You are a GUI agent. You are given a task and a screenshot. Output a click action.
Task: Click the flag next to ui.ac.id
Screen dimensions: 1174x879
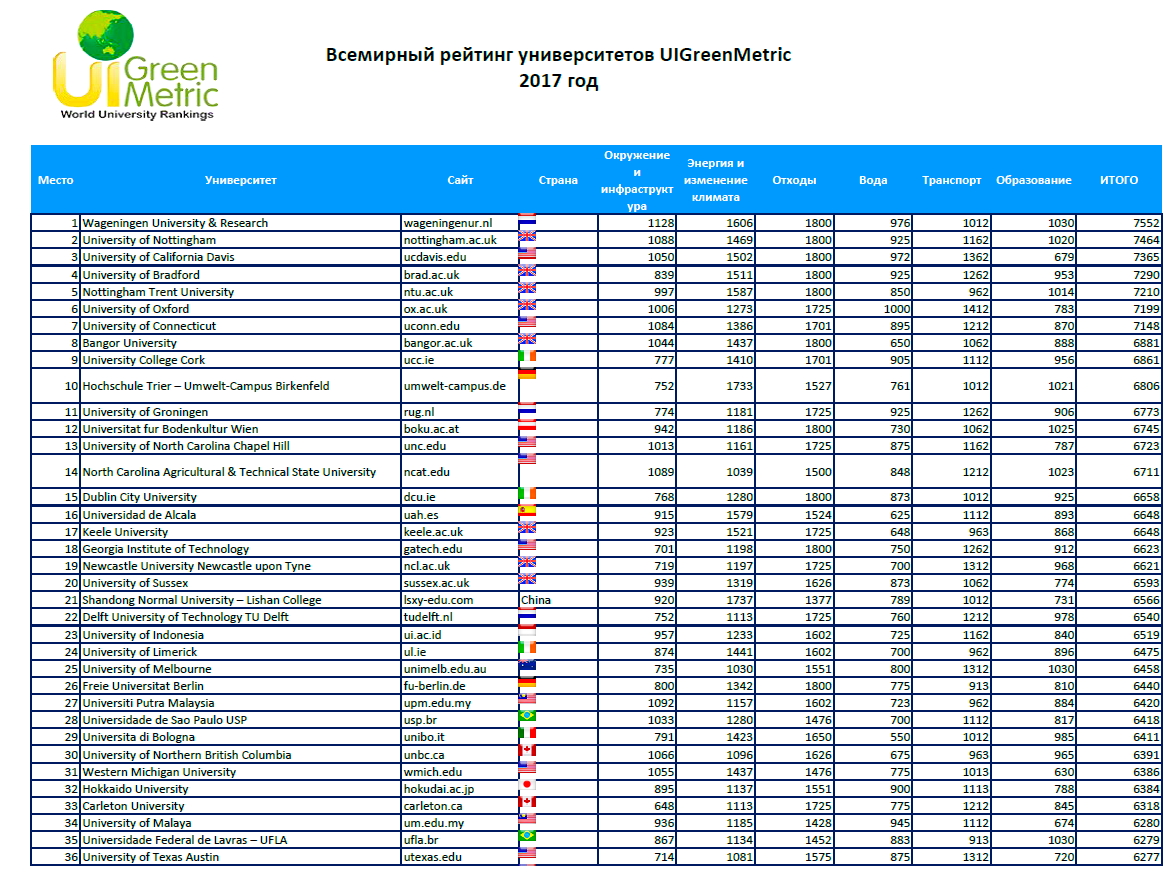(527, 630)
